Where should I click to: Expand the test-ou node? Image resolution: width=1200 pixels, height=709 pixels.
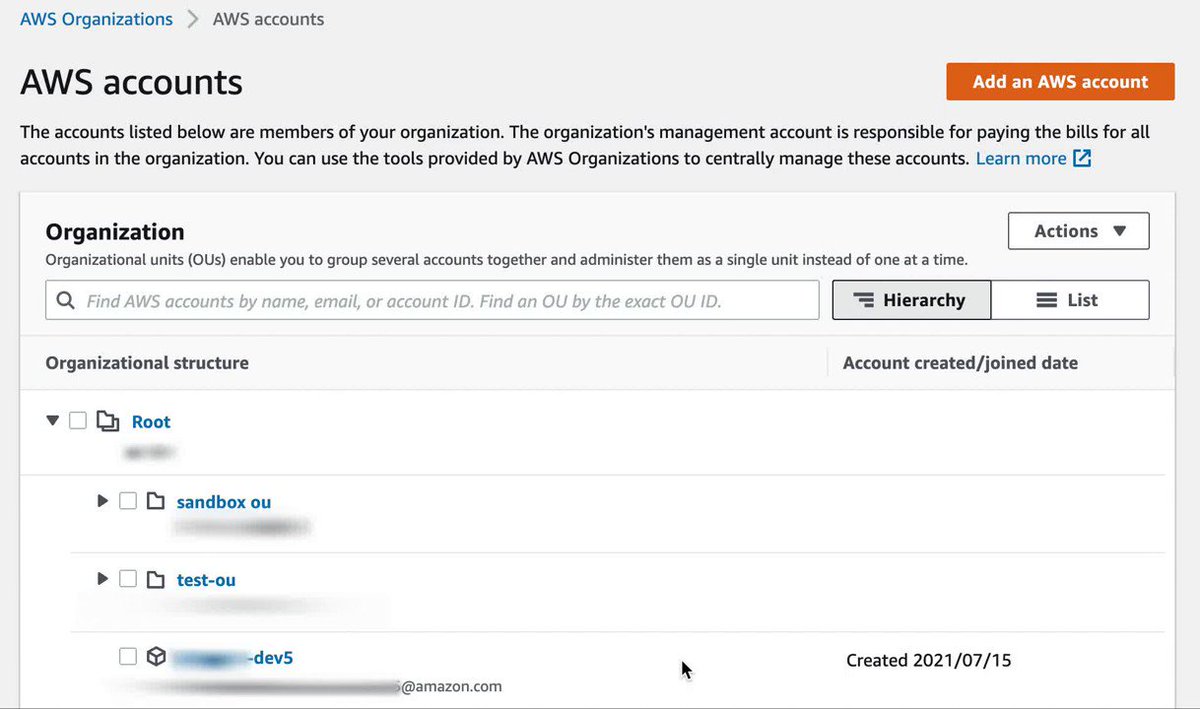(x=102, y=579)
